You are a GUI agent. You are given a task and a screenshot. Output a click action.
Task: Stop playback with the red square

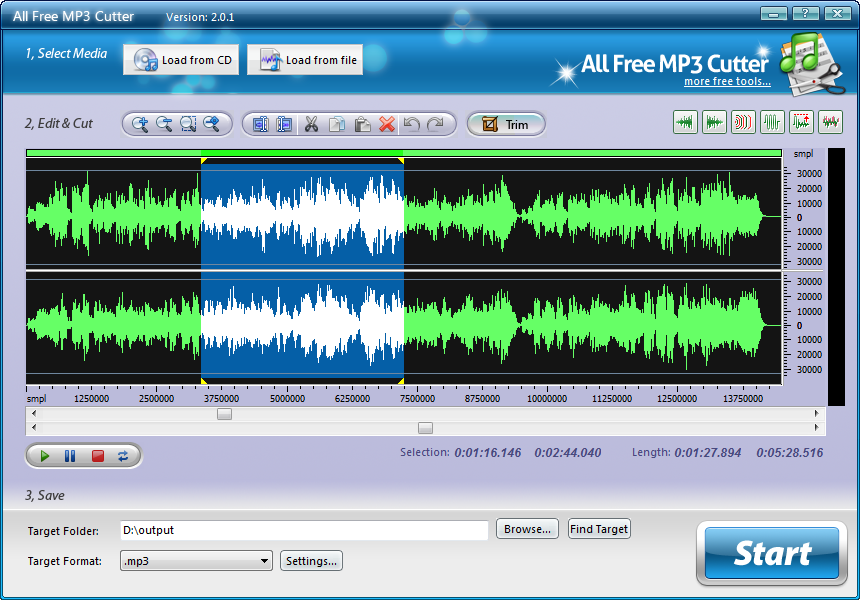point(98,456)
